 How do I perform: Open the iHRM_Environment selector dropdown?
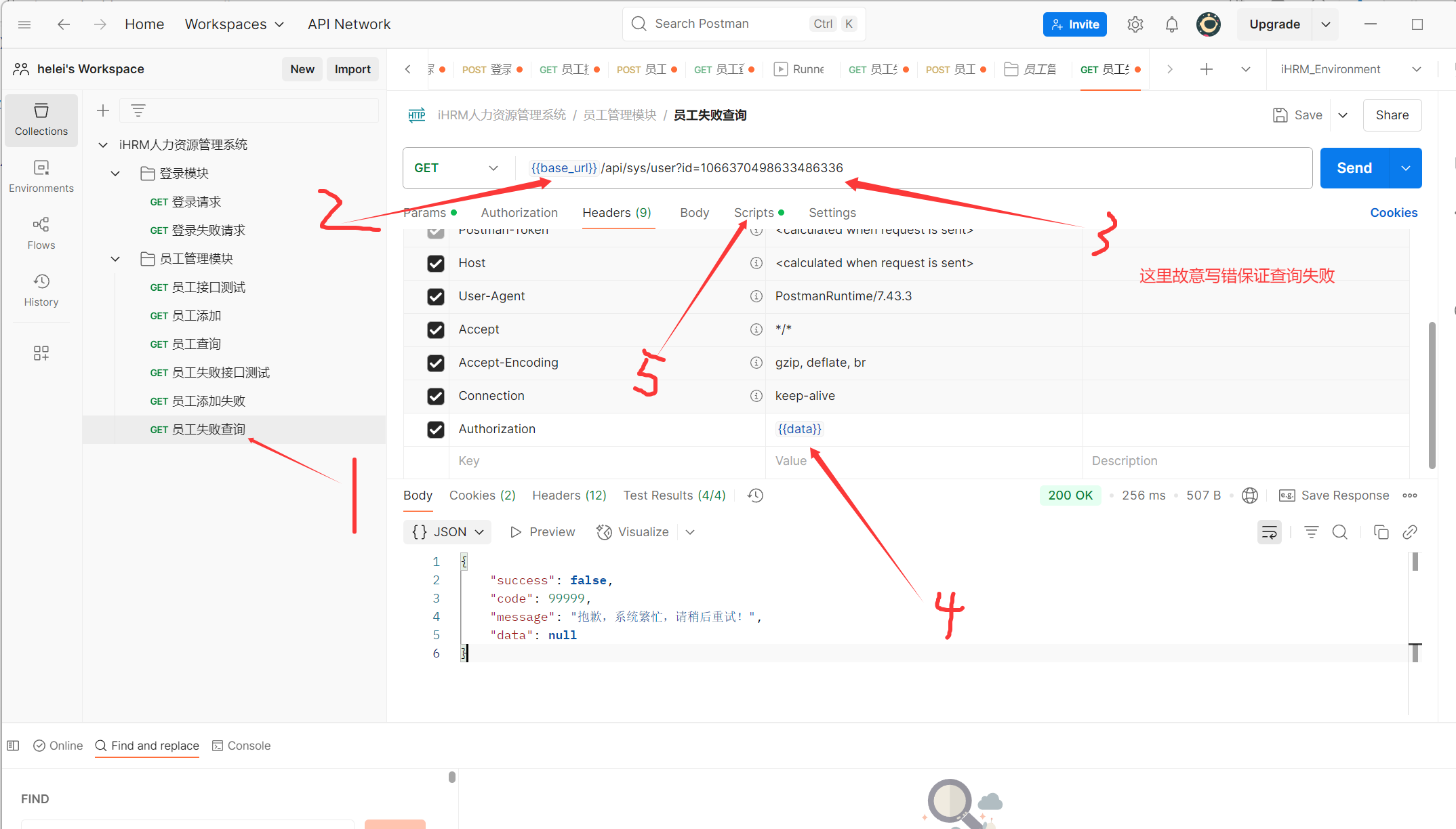pyautogui.click(x=1350, y=69)
